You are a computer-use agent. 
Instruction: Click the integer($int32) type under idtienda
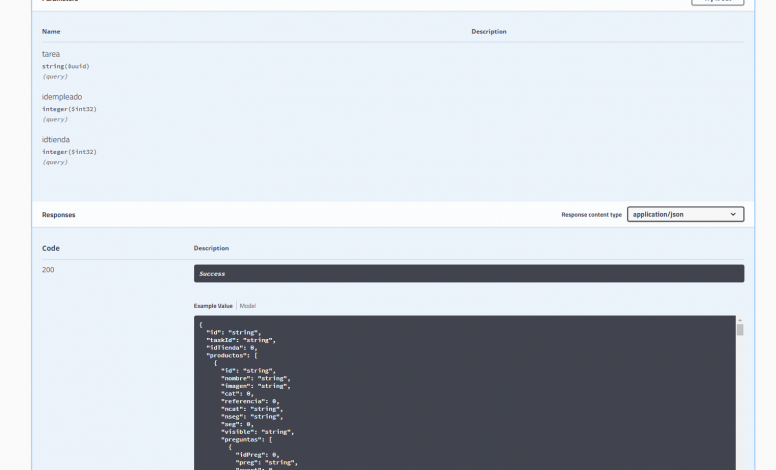coord(69,152)
